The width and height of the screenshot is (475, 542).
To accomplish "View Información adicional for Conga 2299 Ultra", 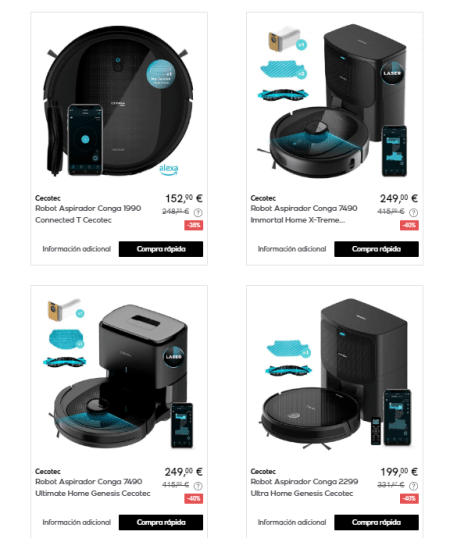I will click(x=292, y=522).
